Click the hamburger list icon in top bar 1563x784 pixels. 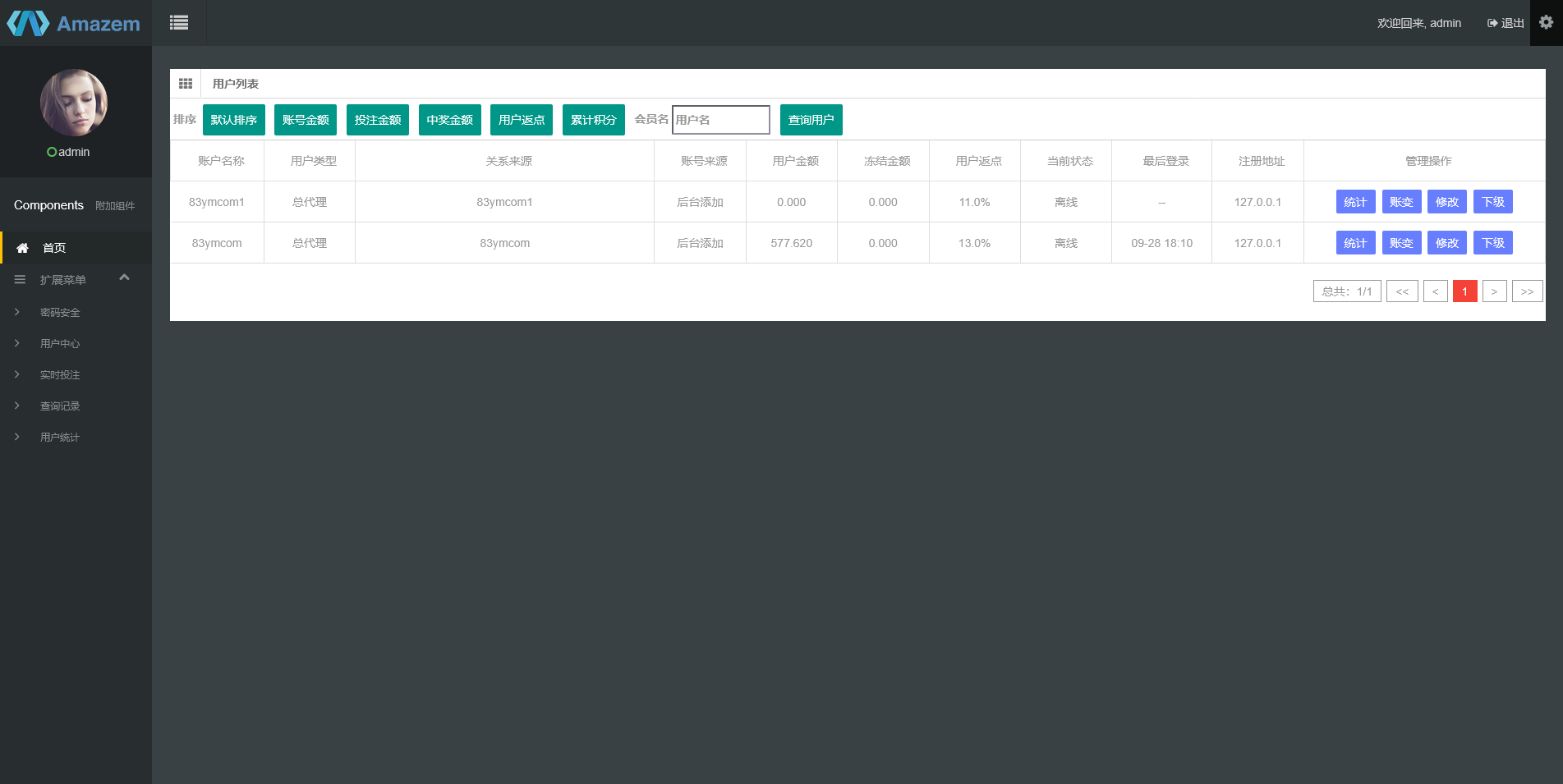[x=179, y=23]
